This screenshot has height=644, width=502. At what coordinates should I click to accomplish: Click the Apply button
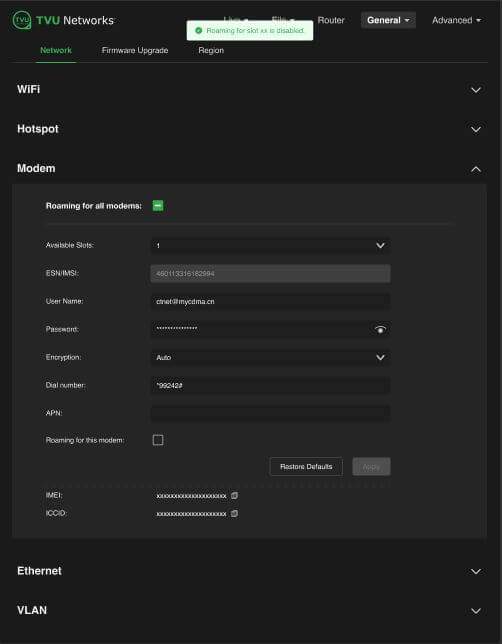point(371,467)
